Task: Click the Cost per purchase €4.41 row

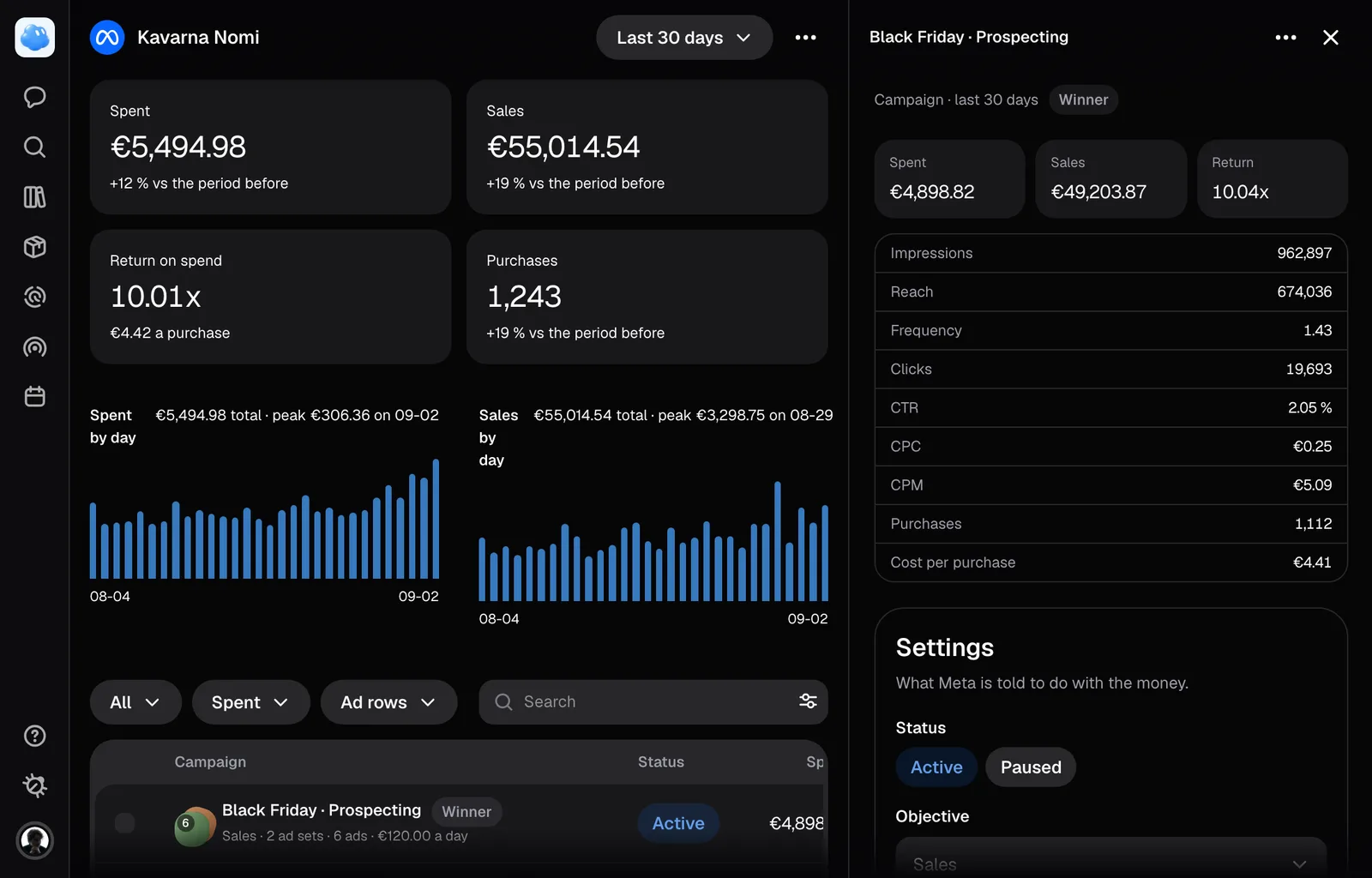Action: [x=1111, y=562]
